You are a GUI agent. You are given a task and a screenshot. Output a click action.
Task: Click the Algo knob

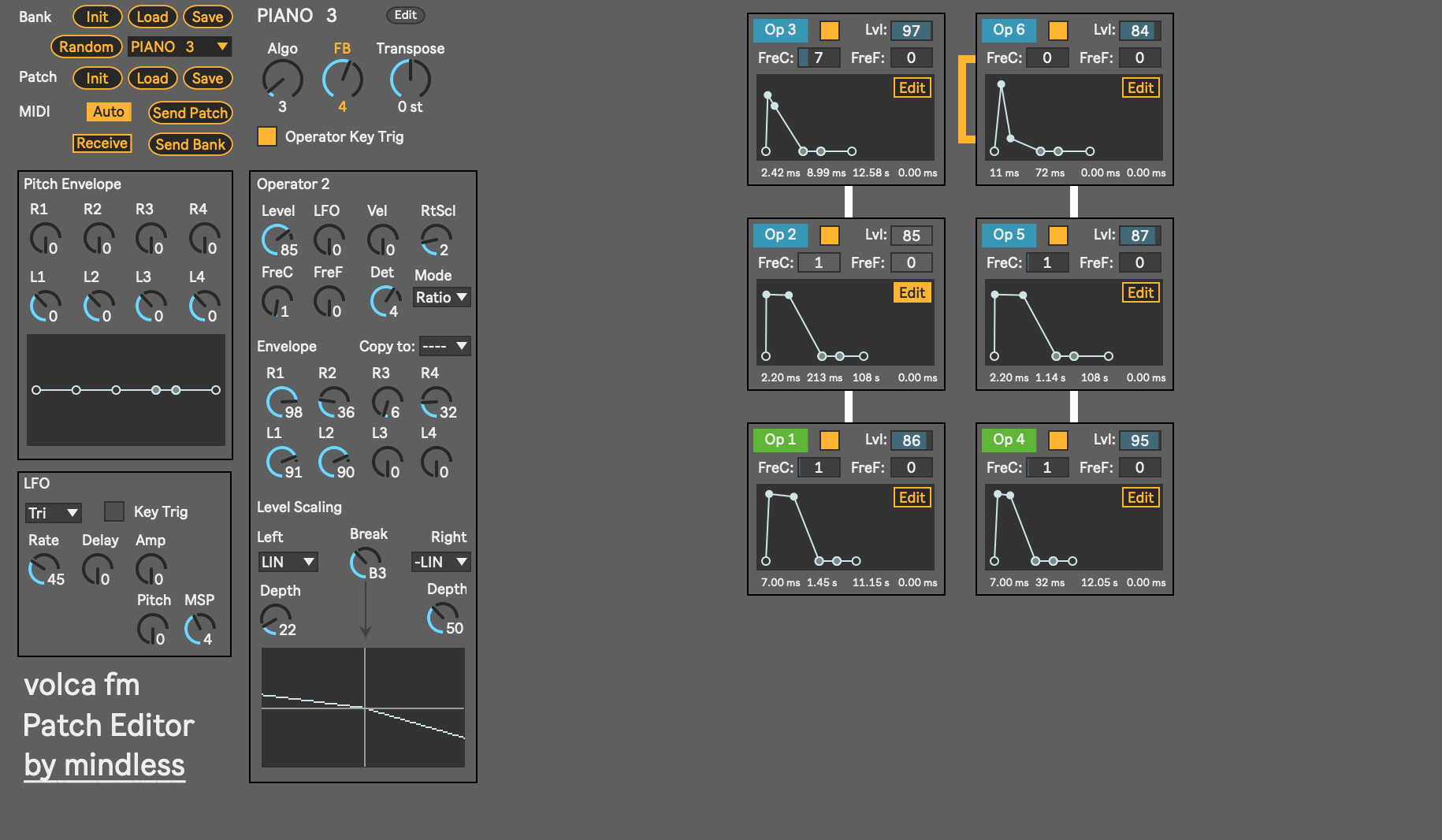tap(282, 80)
